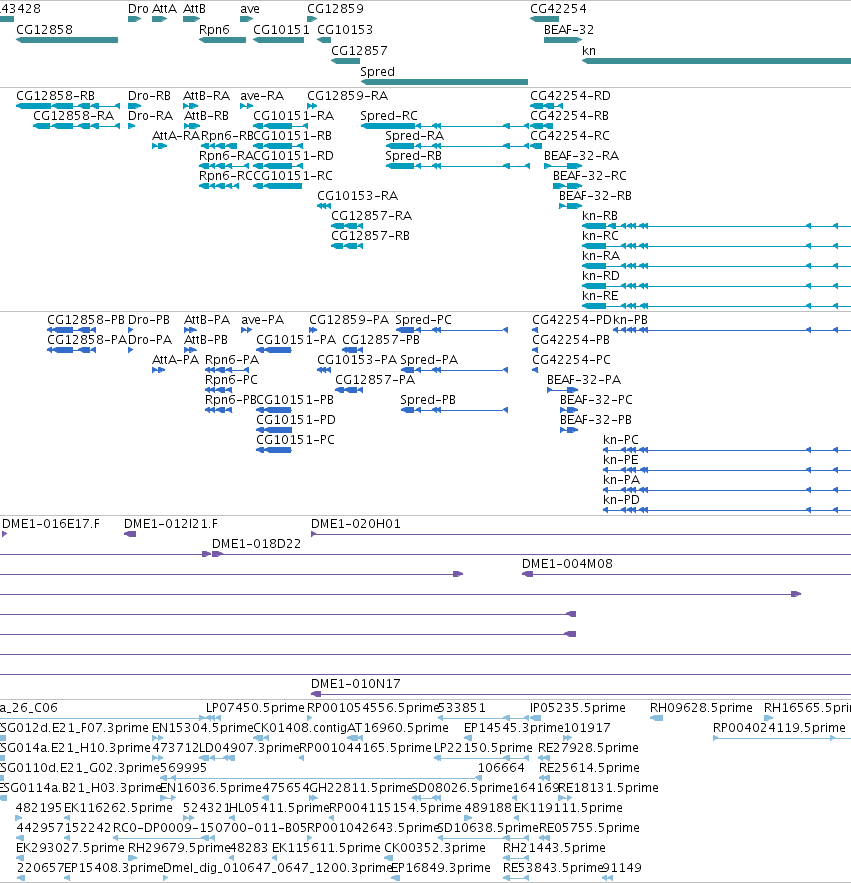Click protein kn-PE label
Viewport: 851px width, 883px height.
pyautogui.click(x=621, y=460)
